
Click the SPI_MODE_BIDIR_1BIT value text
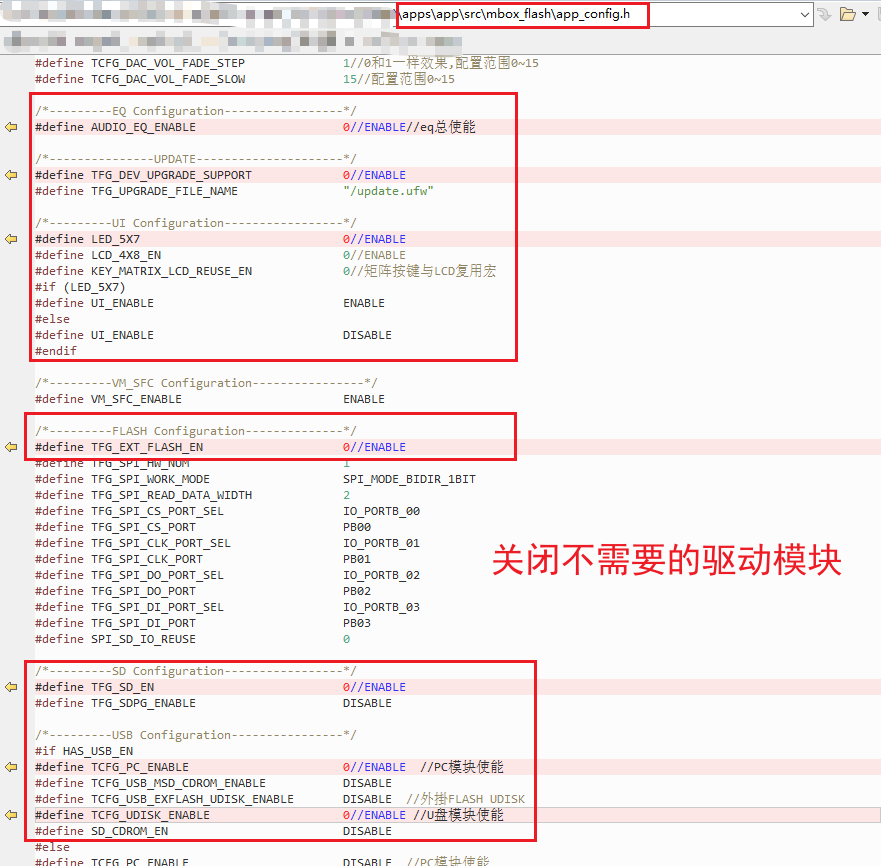pyautogui.click(x=406, y=478)
